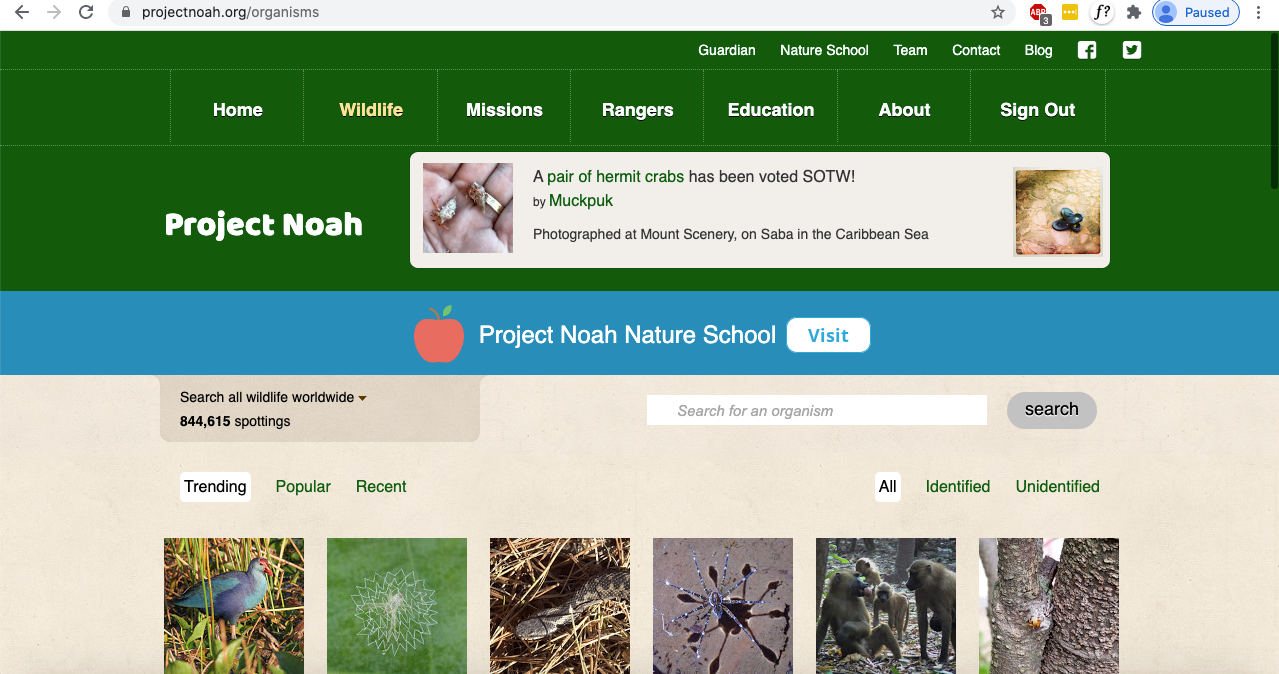Switch to the Recent tab
Image resolution: width=1279 pixels, height=674 pixels.
[381, 487]
